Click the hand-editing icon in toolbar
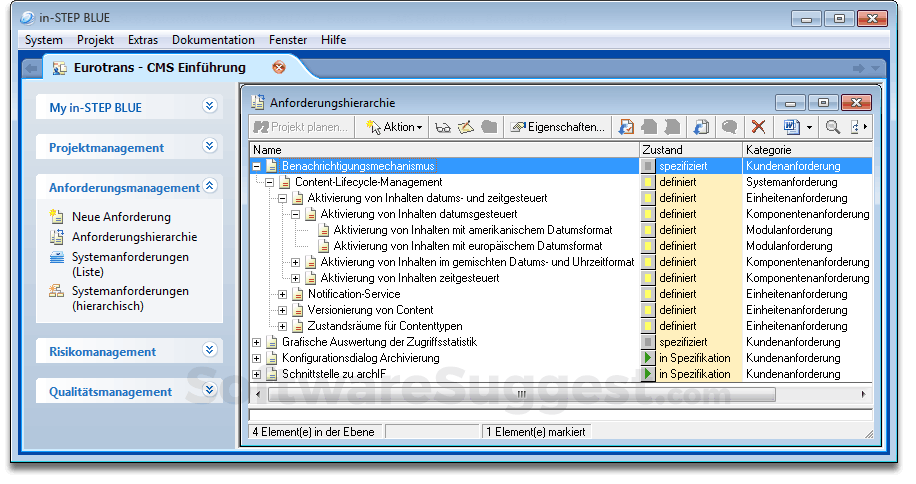Viewport: 916px width, 484px height. [x=465, y=127]
